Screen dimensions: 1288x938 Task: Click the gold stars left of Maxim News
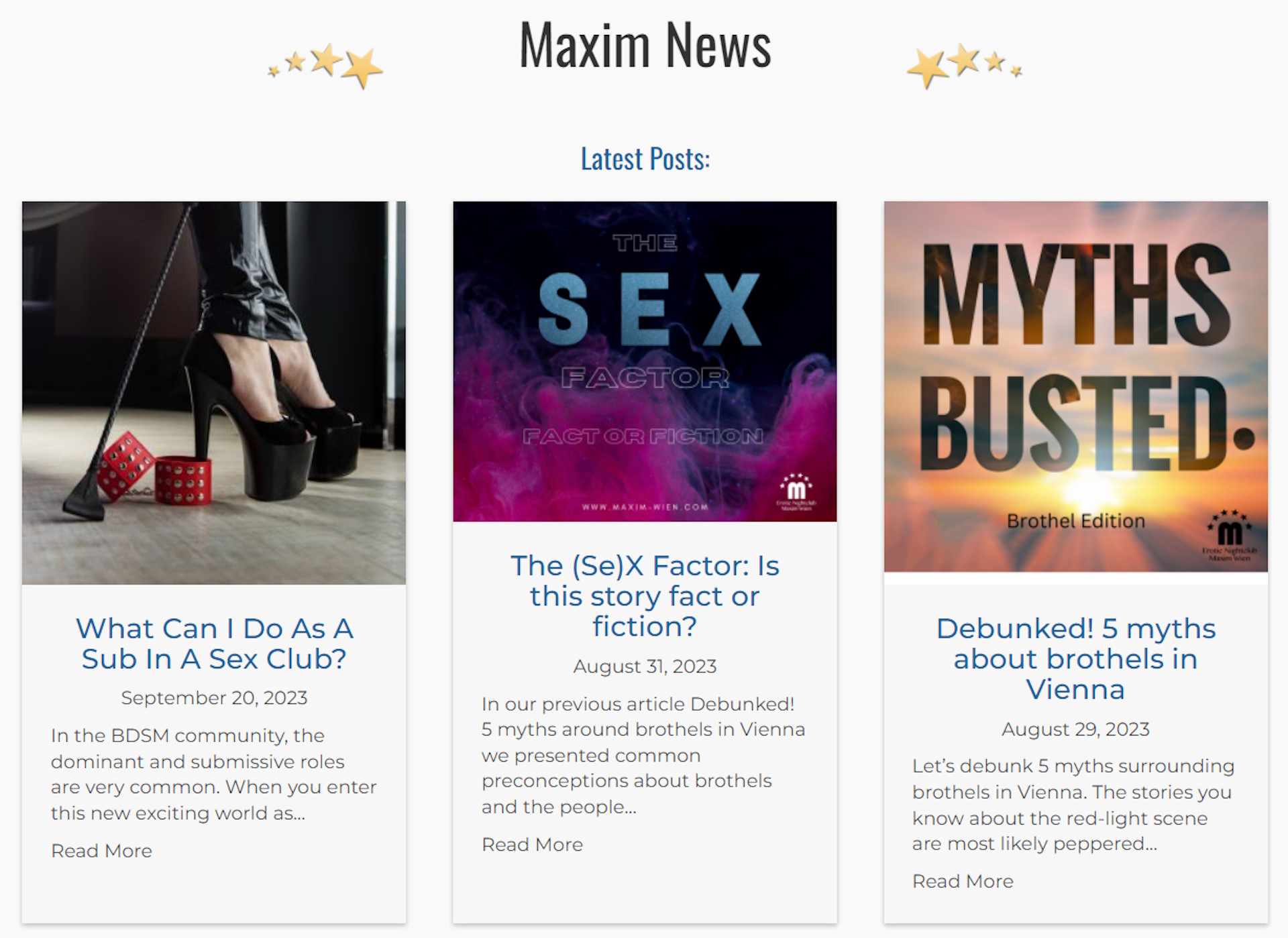[325, 66]
